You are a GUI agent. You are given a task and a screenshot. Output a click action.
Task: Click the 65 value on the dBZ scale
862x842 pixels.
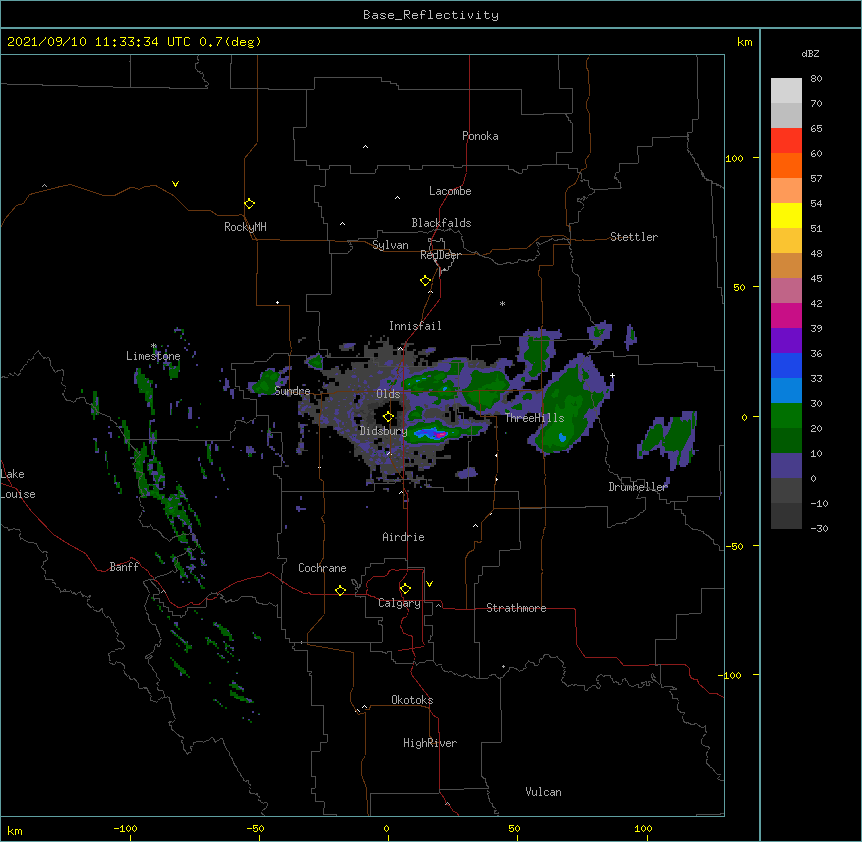coord(816,129)
